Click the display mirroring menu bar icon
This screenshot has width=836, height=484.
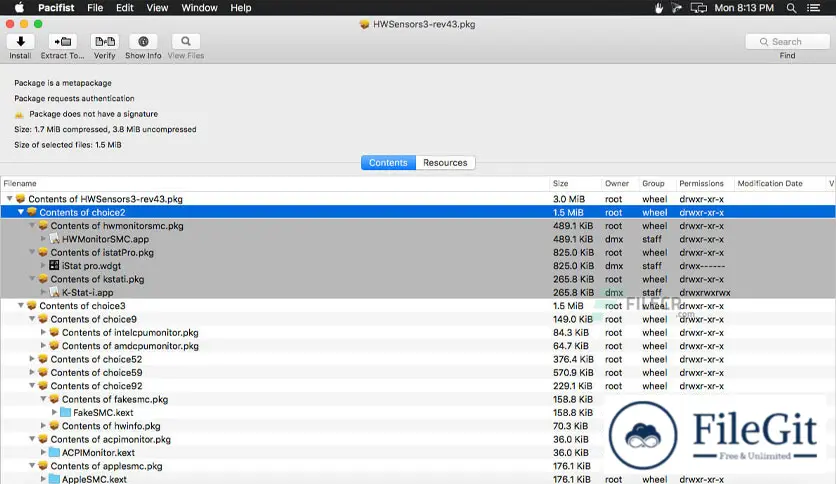tap(698, 8)
